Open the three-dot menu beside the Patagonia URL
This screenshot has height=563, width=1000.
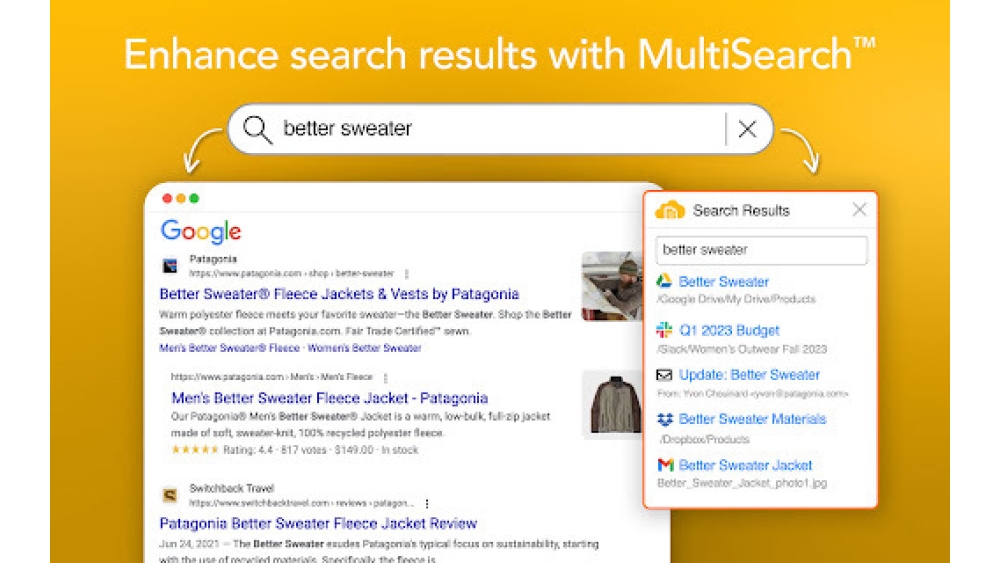coord(406,273)
